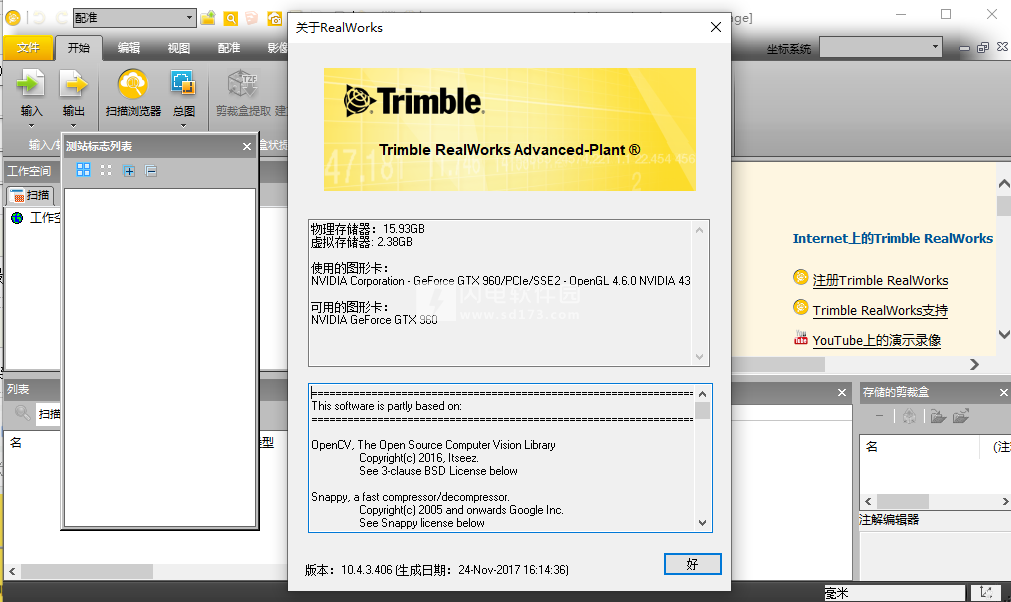Expand the arrow under 输入
Screen dimensions: 1011x602
click(31, 126)
